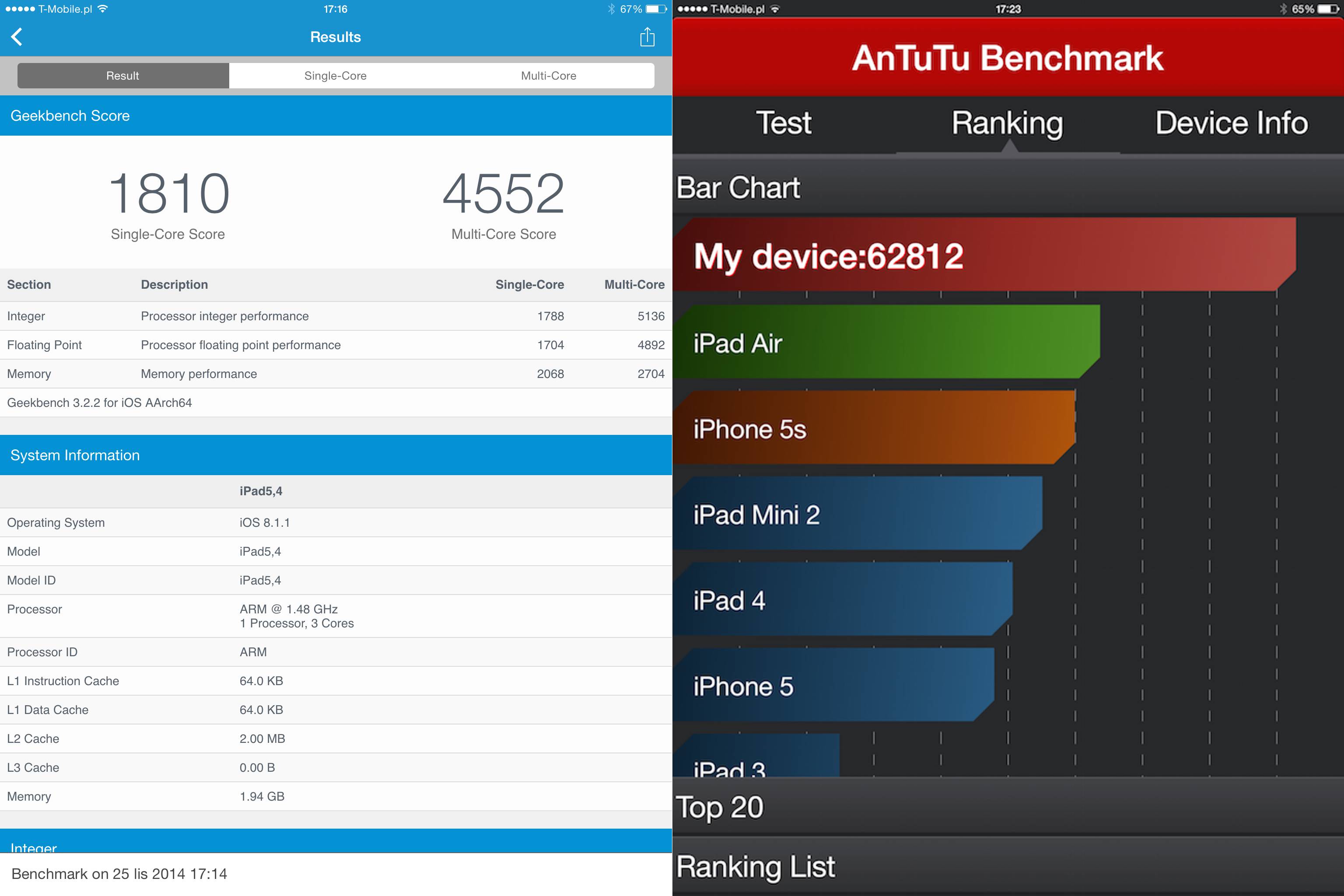Tap the back arrow in Geekbench Results
This screenshot has width=1344, height=896.
click(x=17, y=37)
